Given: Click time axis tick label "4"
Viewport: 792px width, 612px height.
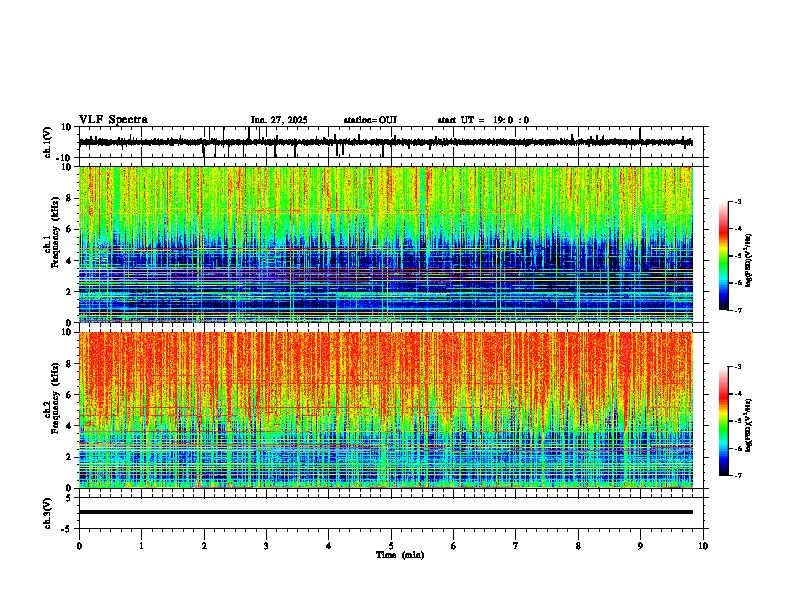Looking at the screenshot, I should coord(329,546).
